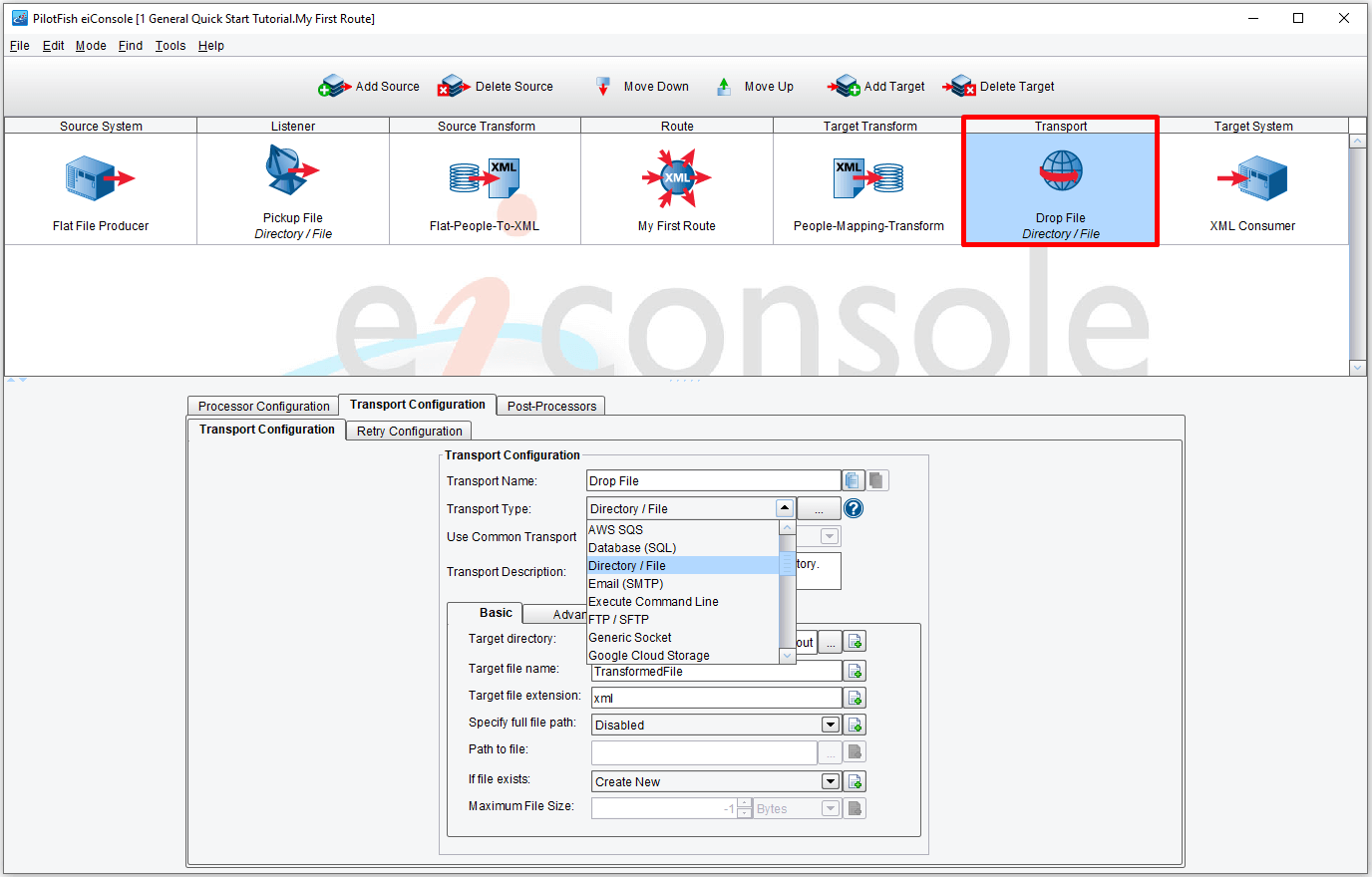
Task: Choose Execute Command Line transport type
Action: (683, 602)
